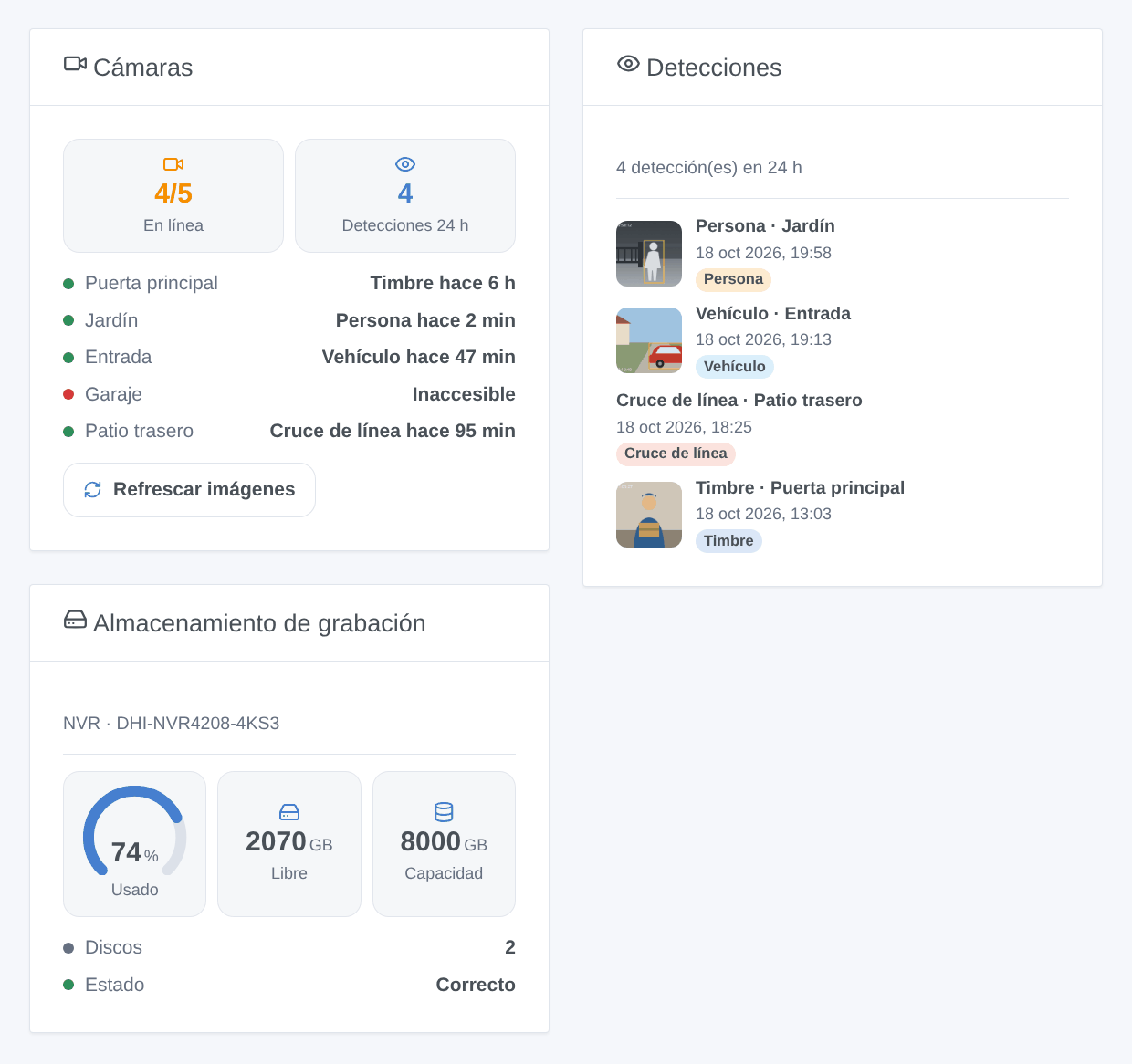Select the 2070 GB Libre card
1132x1064 pixels.
point(289,844)
